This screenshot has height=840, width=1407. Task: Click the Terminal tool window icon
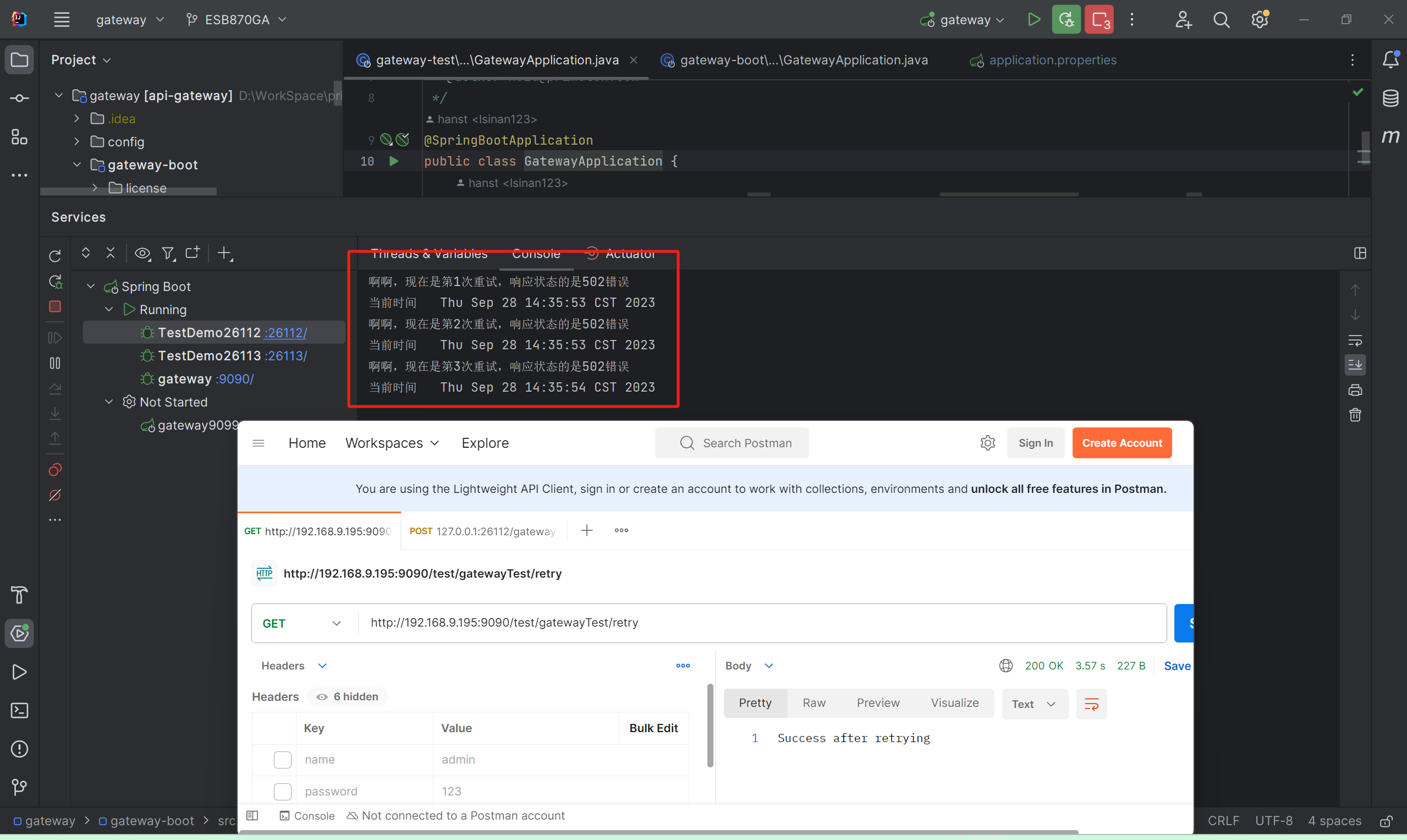click(19, 710)
